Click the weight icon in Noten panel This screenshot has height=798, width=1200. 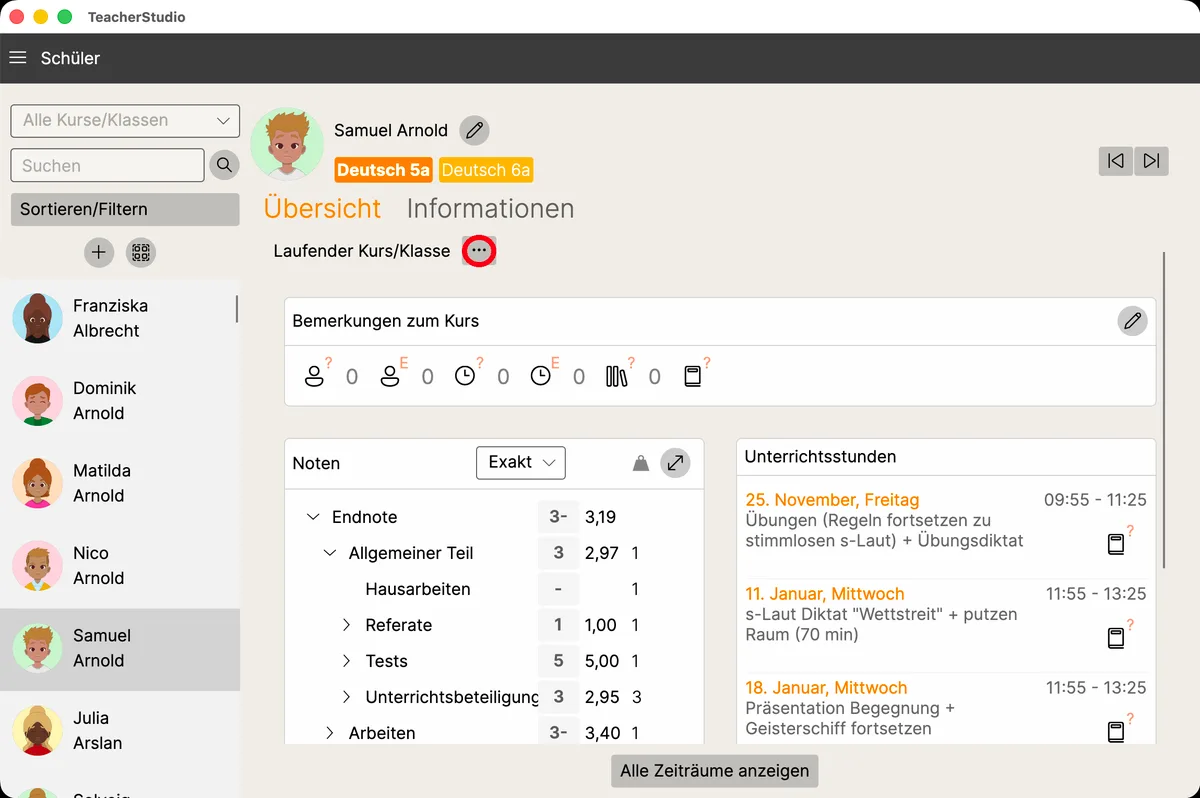click(641, 463)
